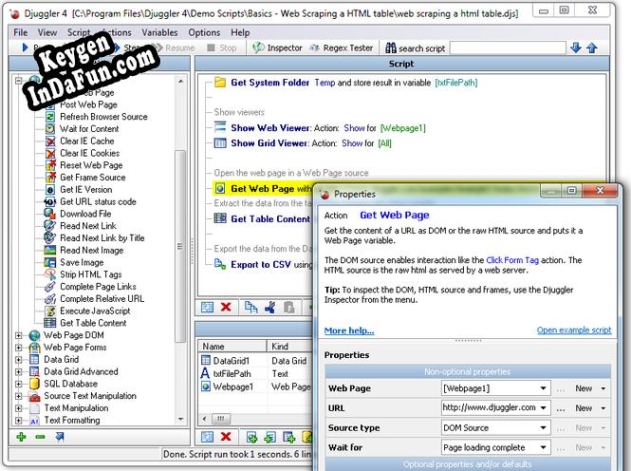Click the action tree vertical scrollbar
631x471 pixels.
tap(180, 246)
